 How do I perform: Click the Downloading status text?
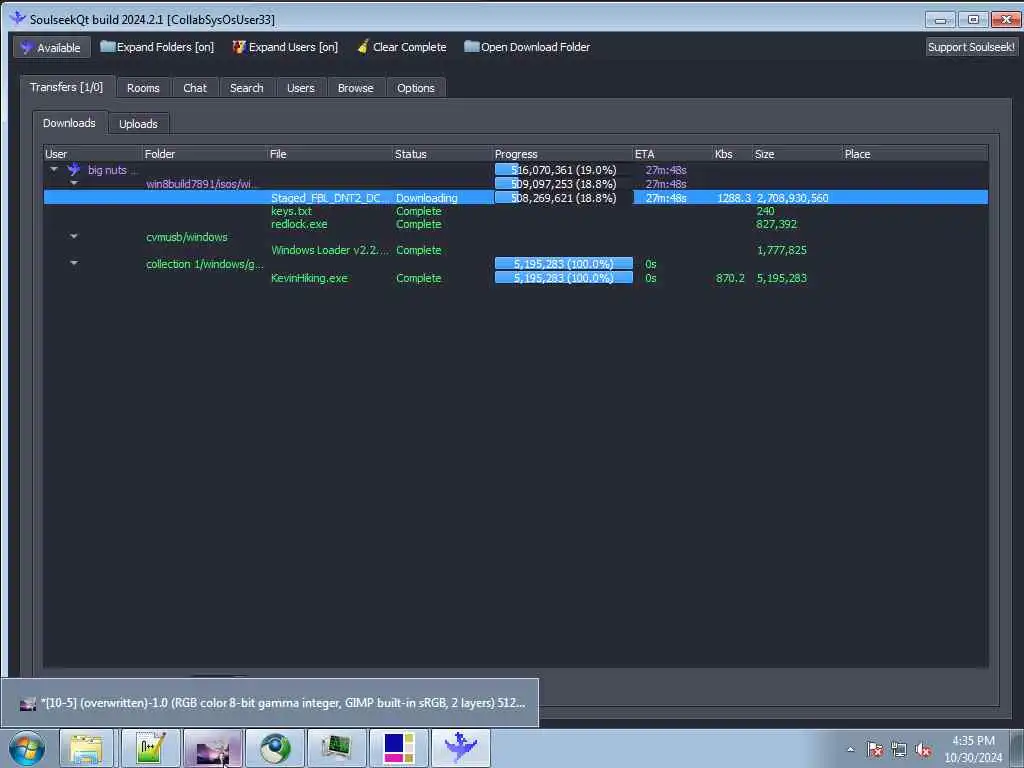(426, 198)
